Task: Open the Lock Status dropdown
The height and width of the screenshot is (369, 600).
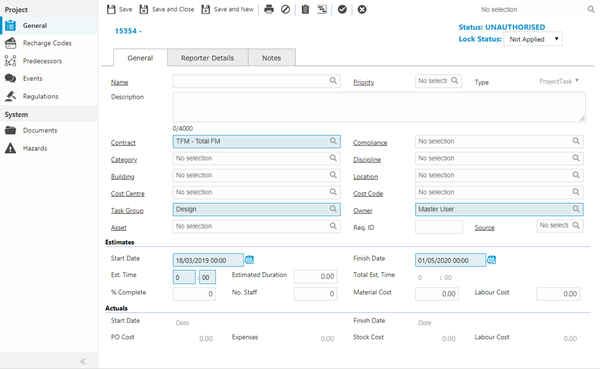Action: 533,39
